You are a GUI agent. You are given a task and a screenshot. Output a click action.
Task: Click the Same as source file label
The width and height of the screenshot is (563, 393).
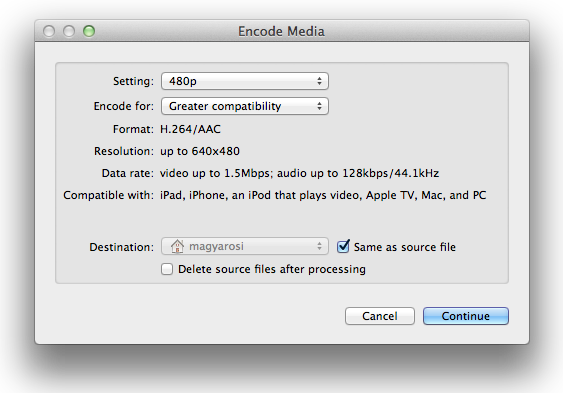click(x=405, y=247)
